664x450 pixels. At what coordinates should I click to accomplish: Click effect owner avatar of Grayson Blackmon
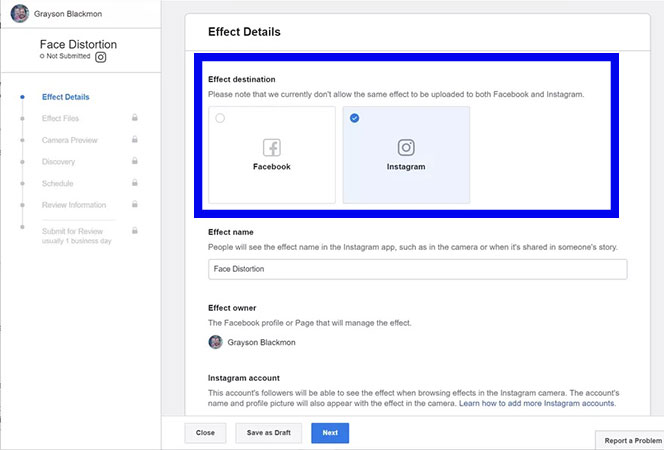(216, 342)
